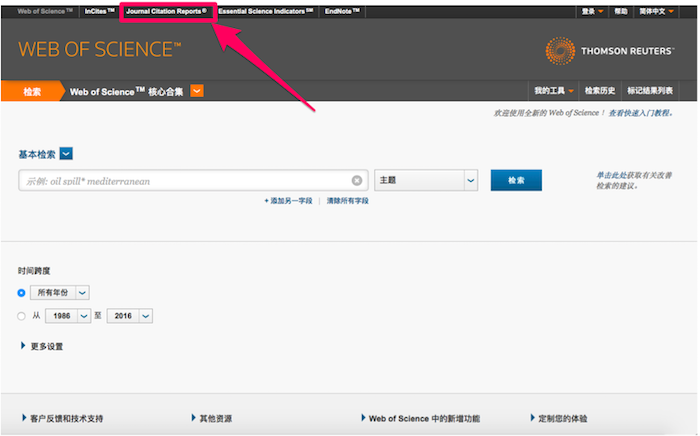700x436 pixels.
Task: Select the 所有年份 radio button
Action: (x=22, y=292)
